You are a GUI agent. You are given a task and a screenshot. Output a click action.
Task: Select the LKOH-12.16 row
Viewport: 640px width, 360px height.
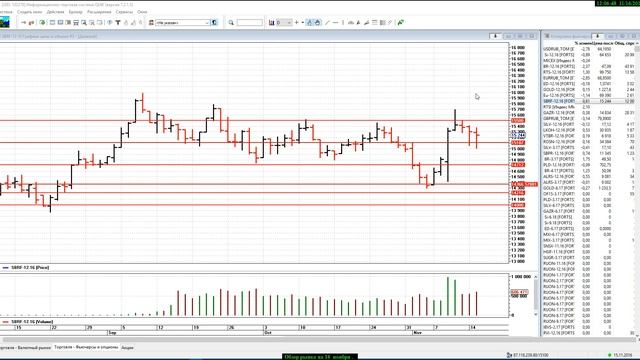tap(589, 130)
